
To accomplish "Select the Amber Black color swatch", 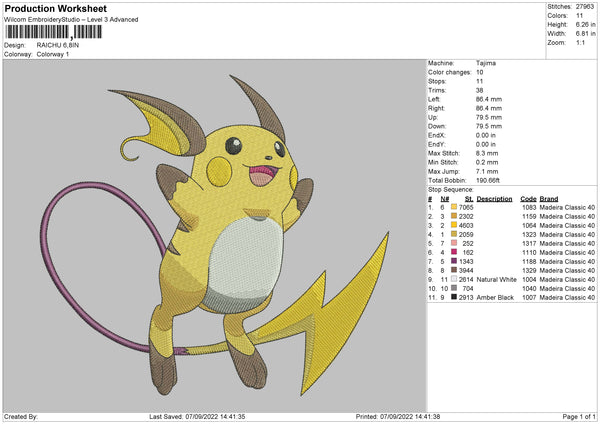I will coord(454,297).
